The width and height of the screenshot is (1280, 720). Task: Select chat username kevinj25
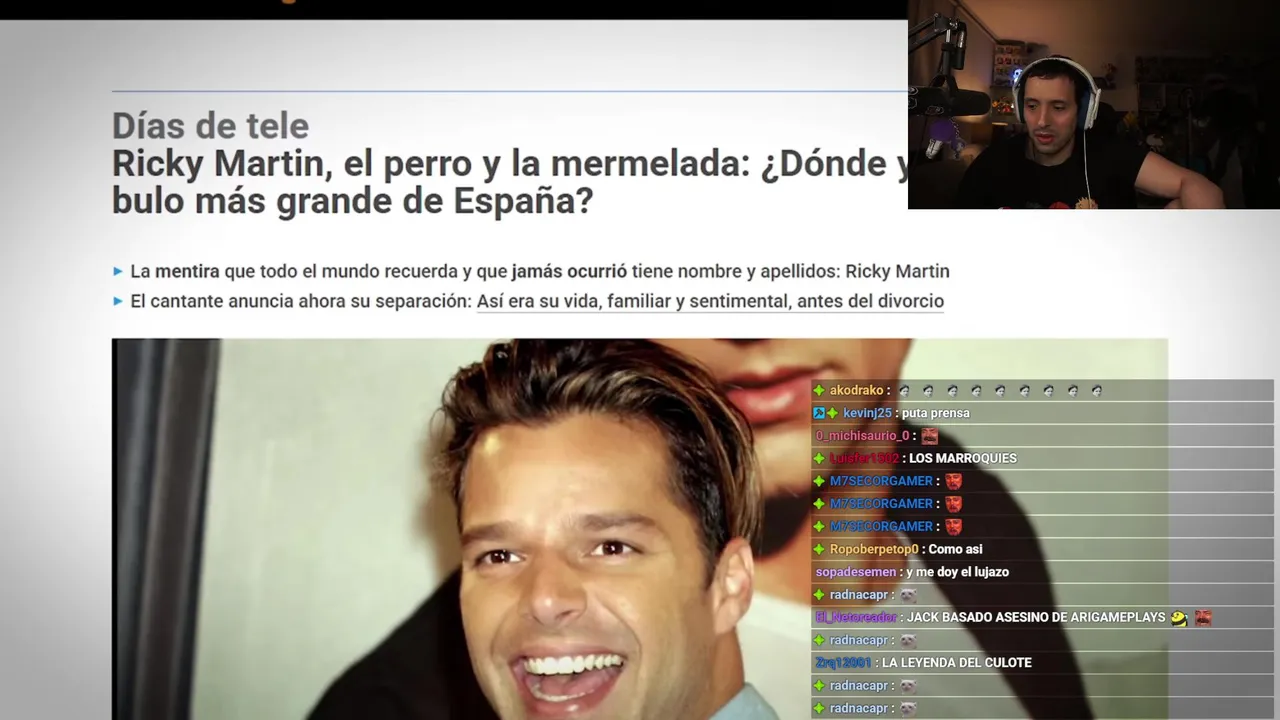click(867, 413)
